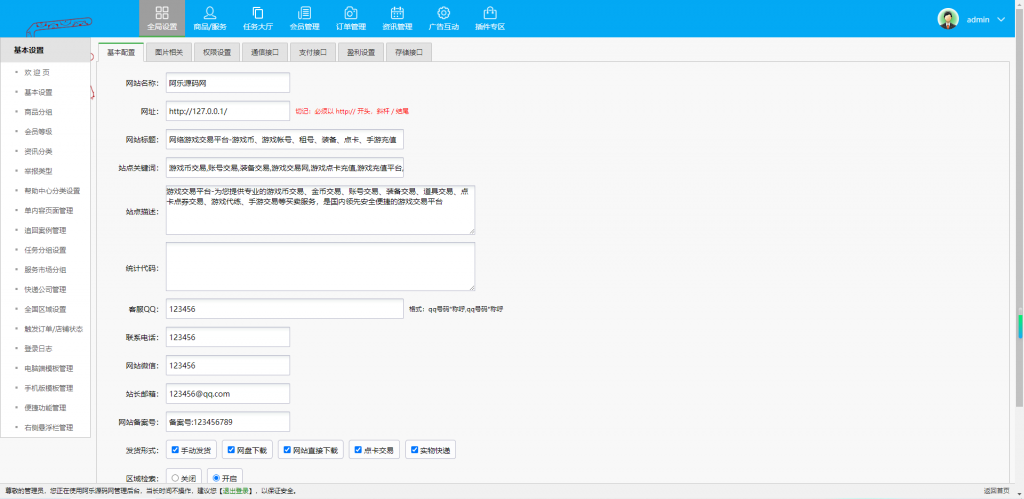Switch to 盈利设置 tab

point(361,53)
